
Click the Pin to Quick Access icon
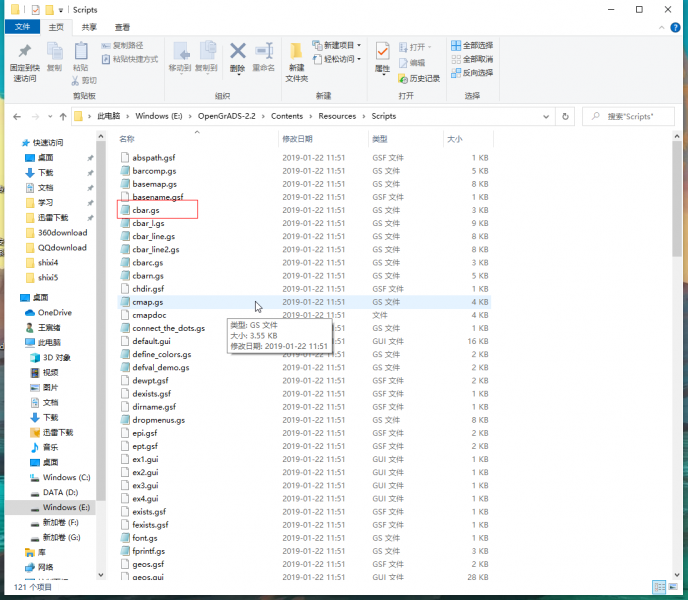tap(24, 56)
